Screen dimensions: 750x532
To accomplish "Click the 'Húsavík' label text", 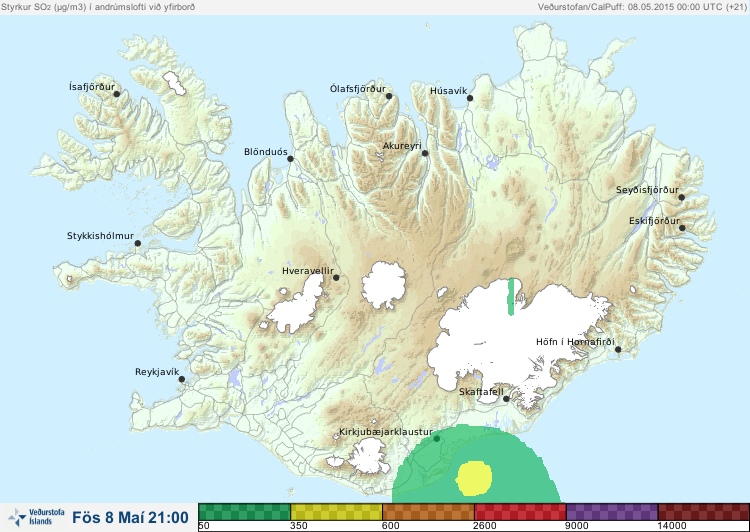I will click(x=449, y=91).
